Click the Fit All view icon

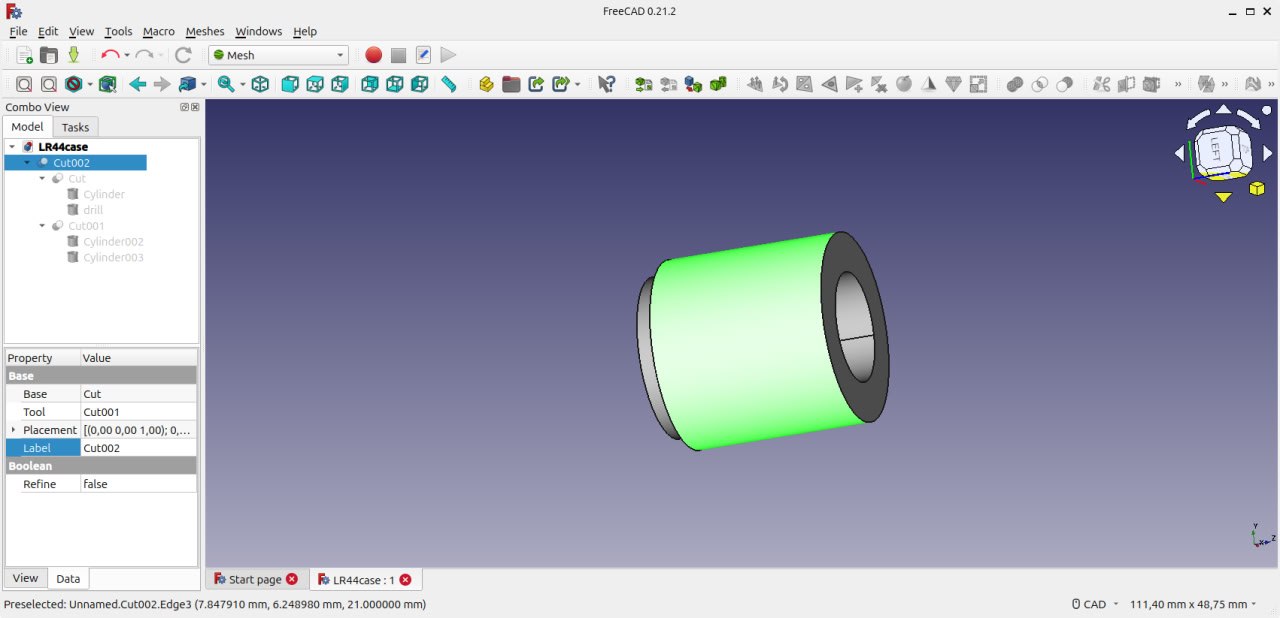tap(24, 84)
